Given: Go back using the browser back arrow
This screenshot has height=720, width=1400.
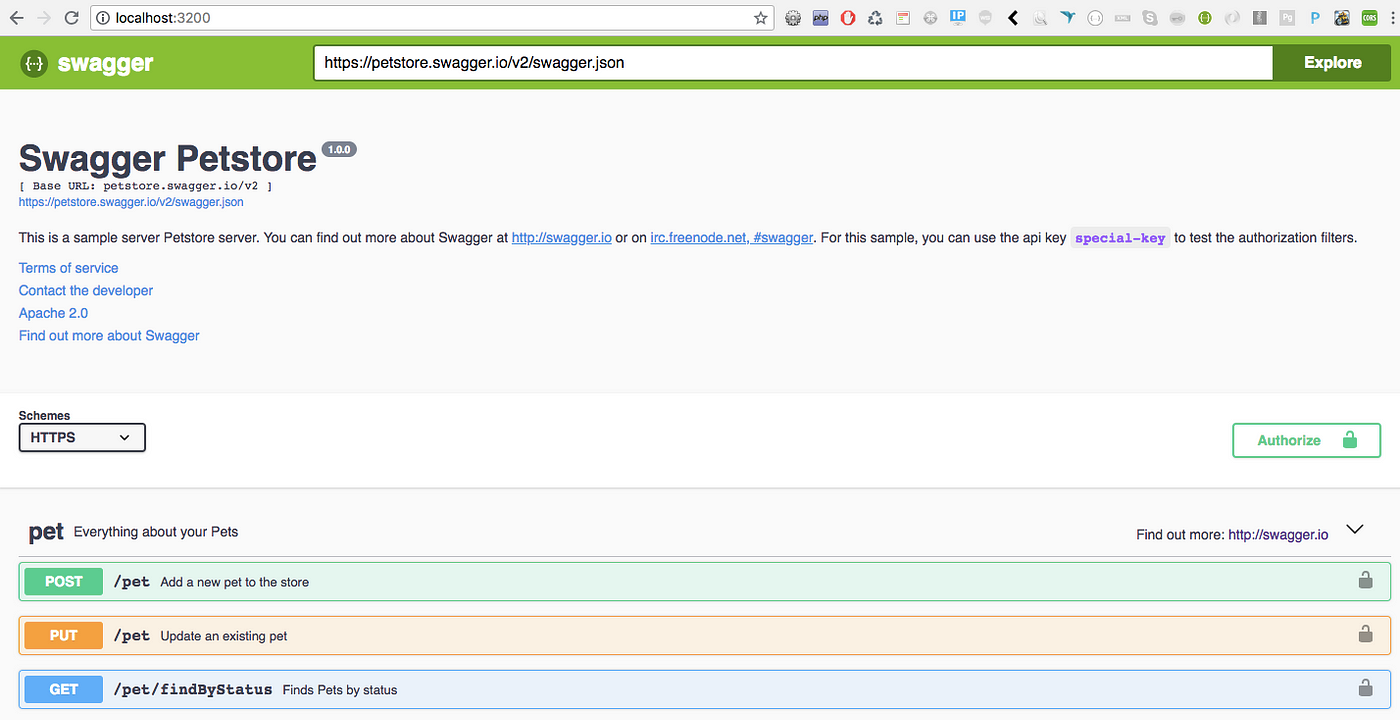Looking at the screenshot, I should (x=16, y=18).
